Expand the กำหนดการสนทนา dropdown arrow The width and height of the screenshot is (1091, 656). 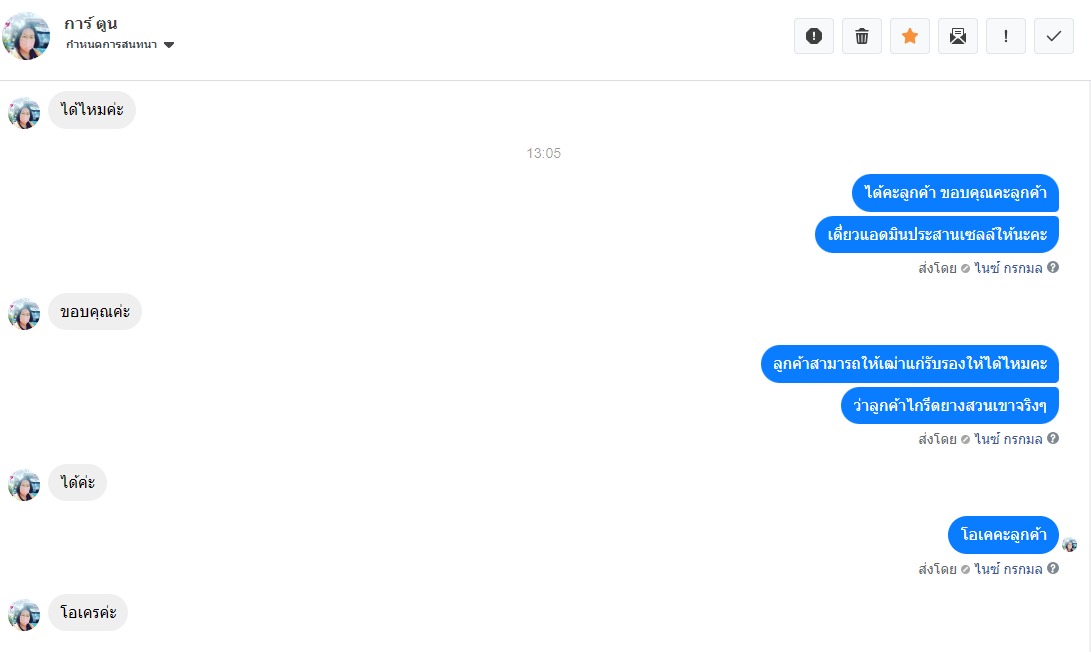(x=168, y=45)
